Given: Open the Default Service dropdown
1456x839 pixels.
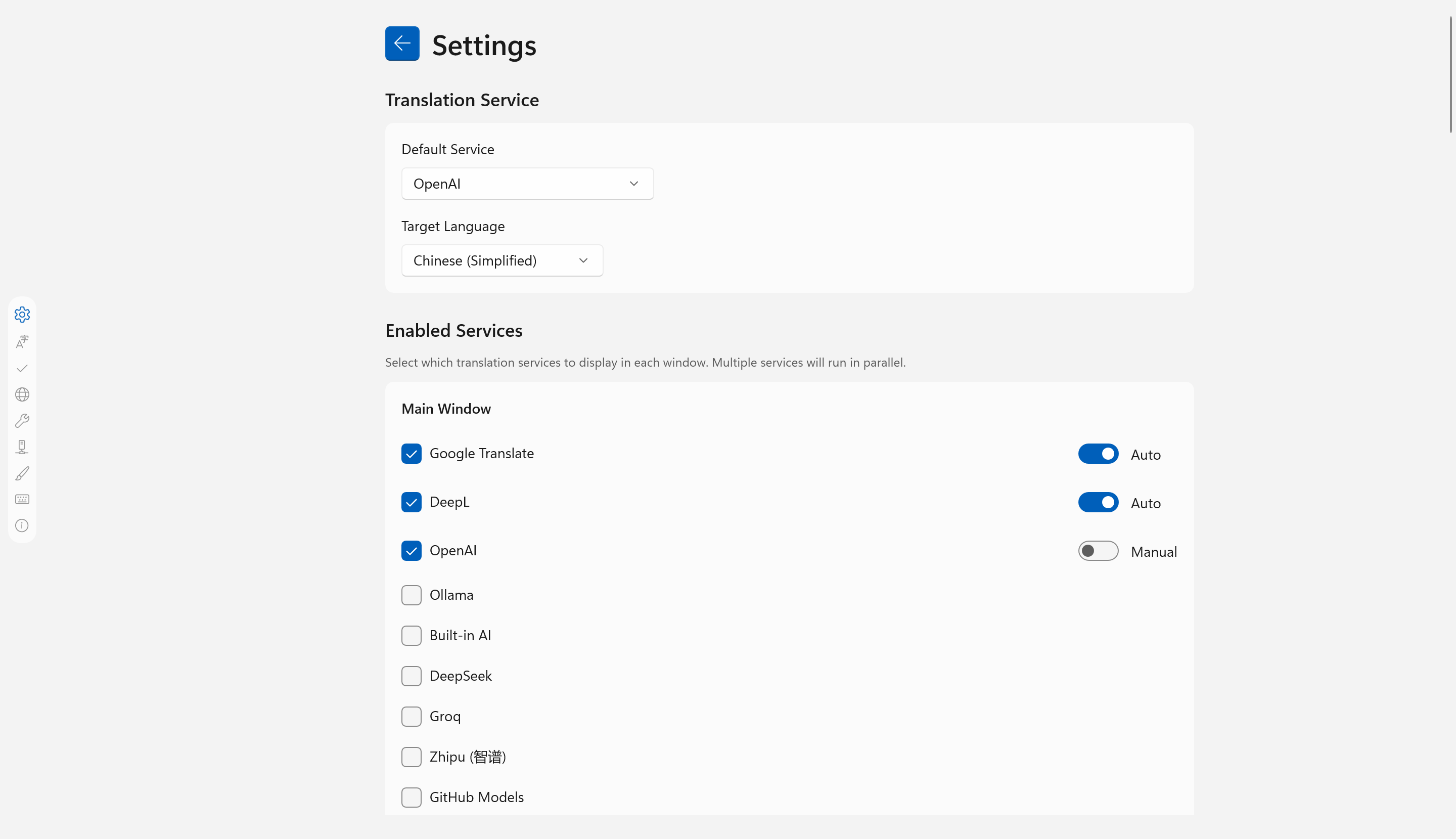Looking at the screenshot, I should coord(527,184).
